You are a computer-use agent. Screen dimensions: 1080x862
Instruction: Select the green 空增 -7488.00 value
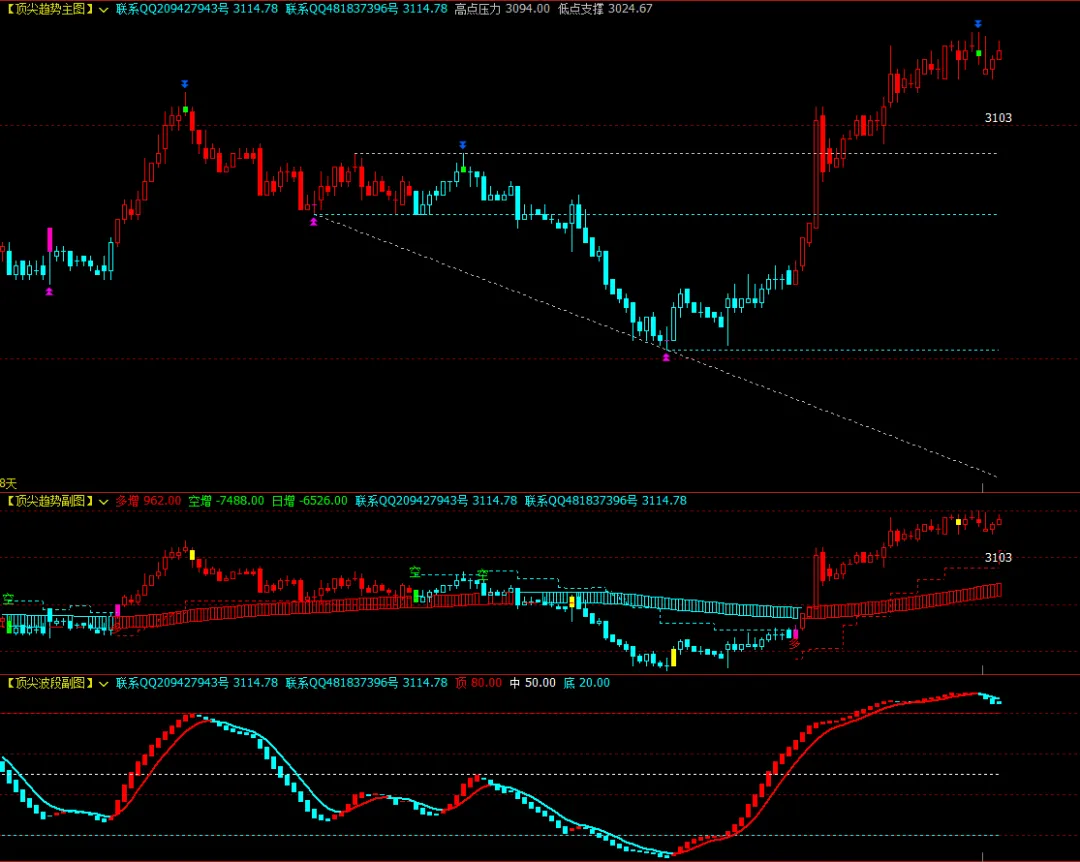pos(226,501)
